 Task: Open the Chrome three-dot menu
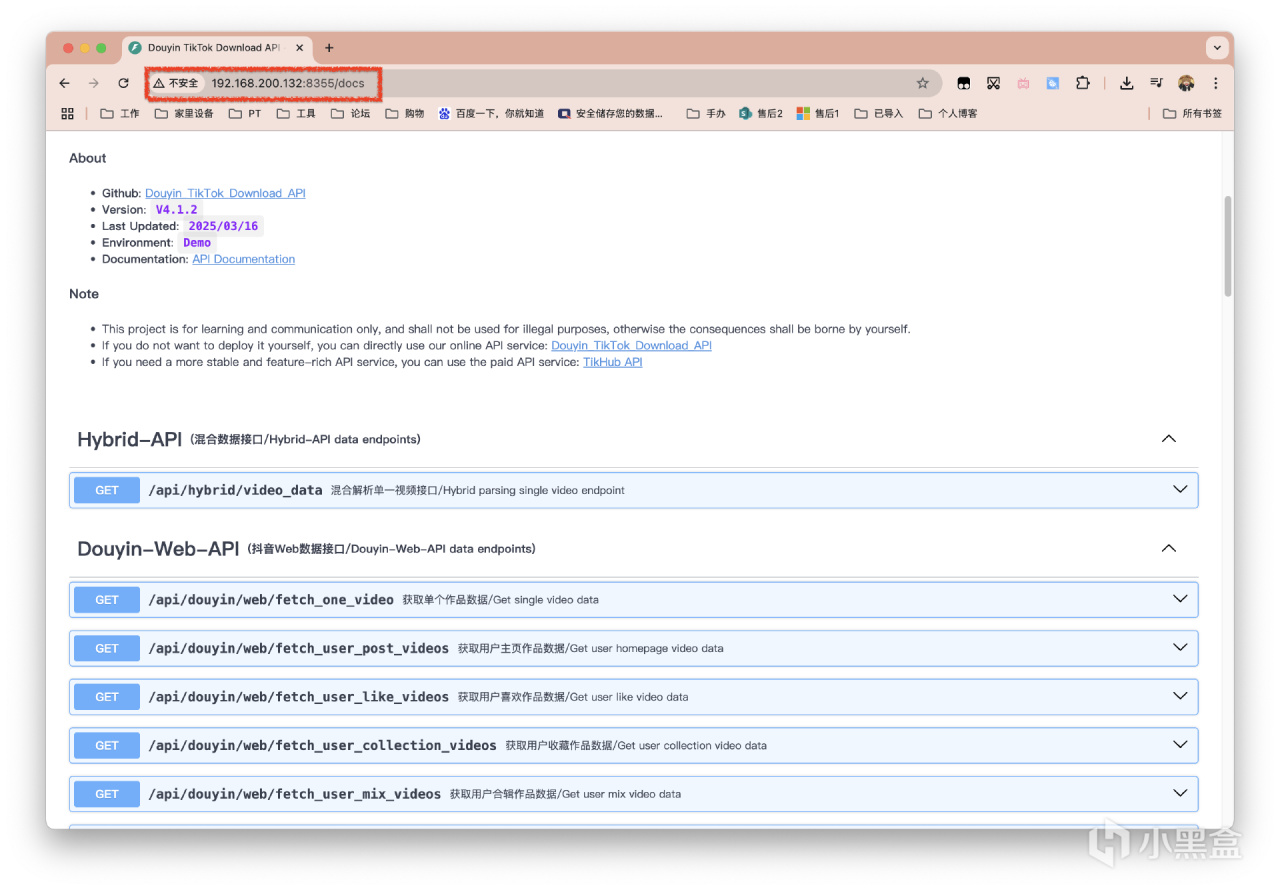(1216, 83)
